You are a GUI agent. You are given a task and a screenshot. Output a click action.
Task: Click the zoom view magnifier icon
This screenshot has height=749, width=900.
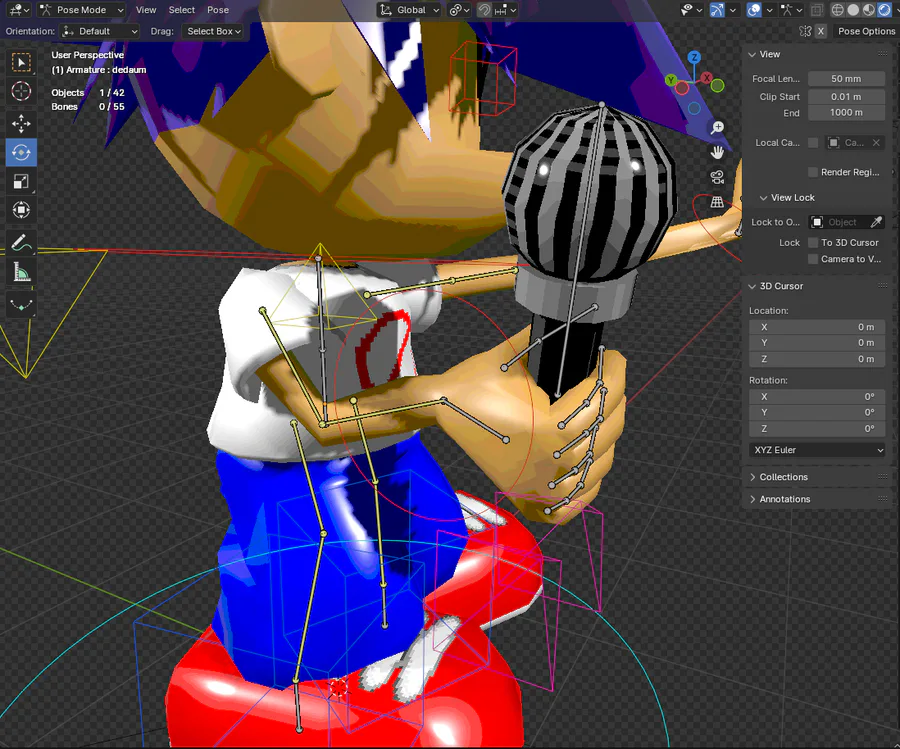717,127
